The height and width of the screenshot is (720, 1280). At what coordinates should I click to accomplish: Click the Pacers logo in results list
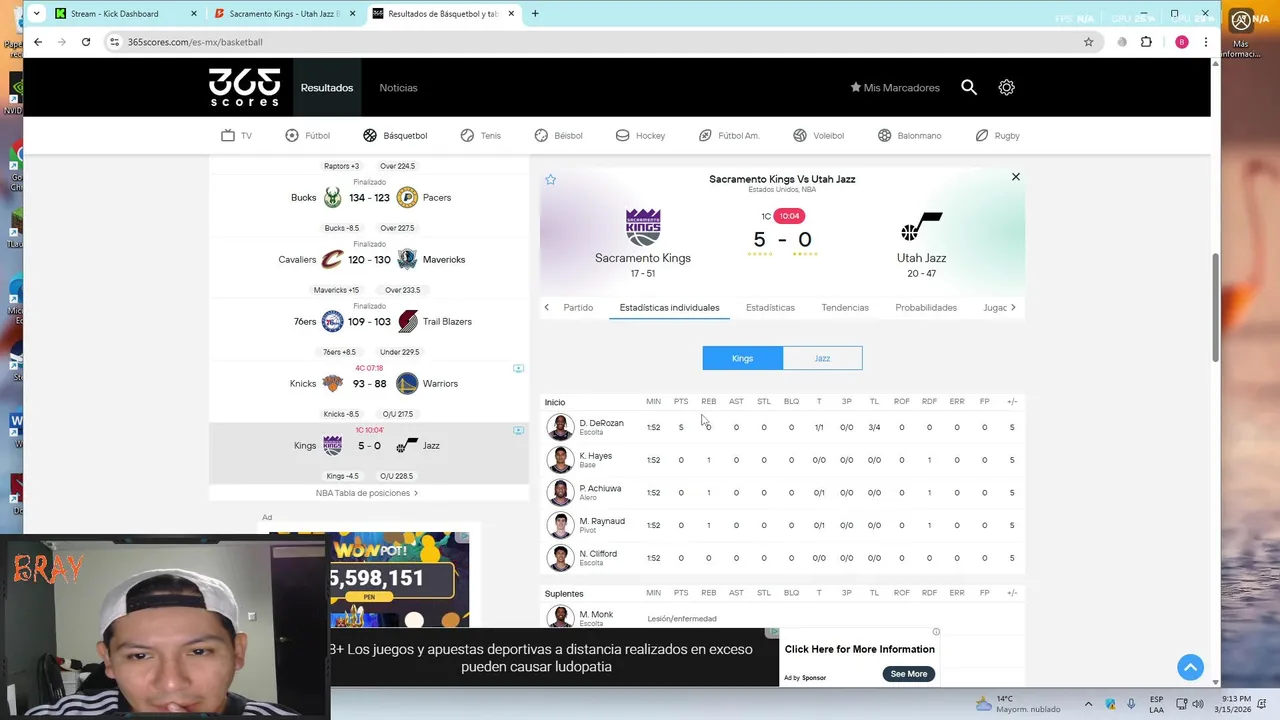[407, 197]
